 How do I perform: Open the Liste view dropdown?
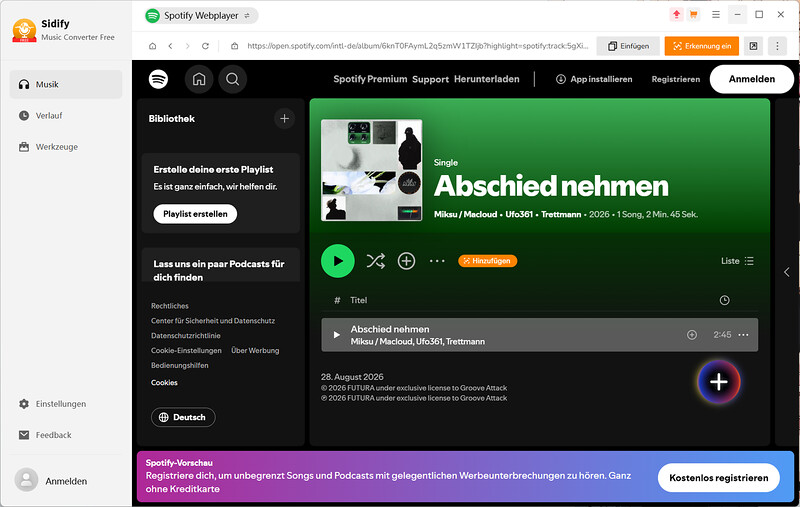click(x=737, y=261)
